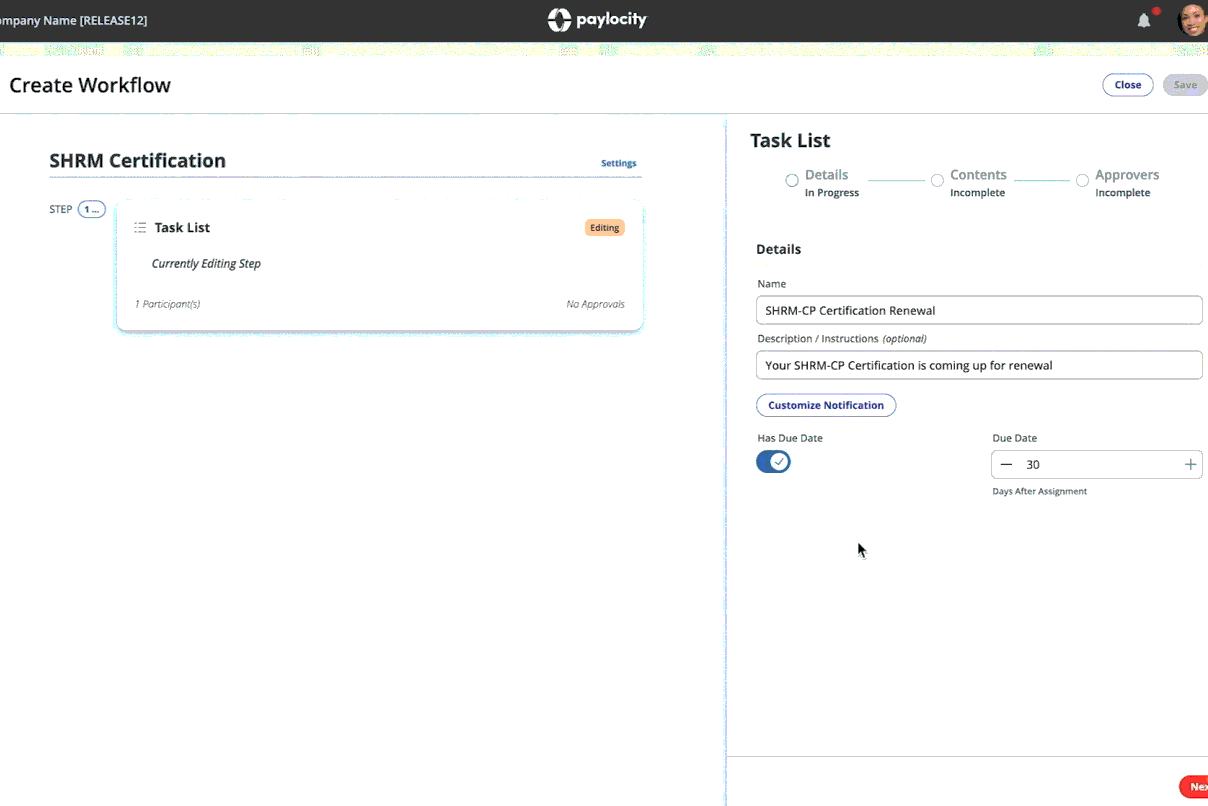Close the Create Workflow page
Viewport: 1208px width, 806px height.
(1128, 85)
